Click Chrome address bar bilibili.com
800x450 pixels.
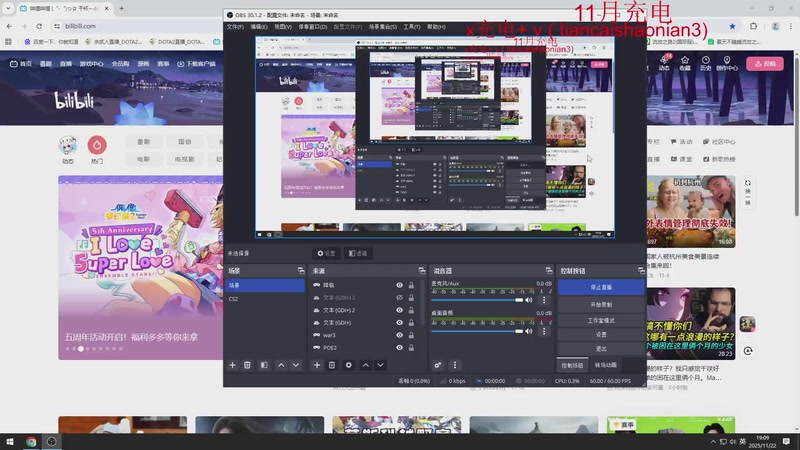(81, 26)
